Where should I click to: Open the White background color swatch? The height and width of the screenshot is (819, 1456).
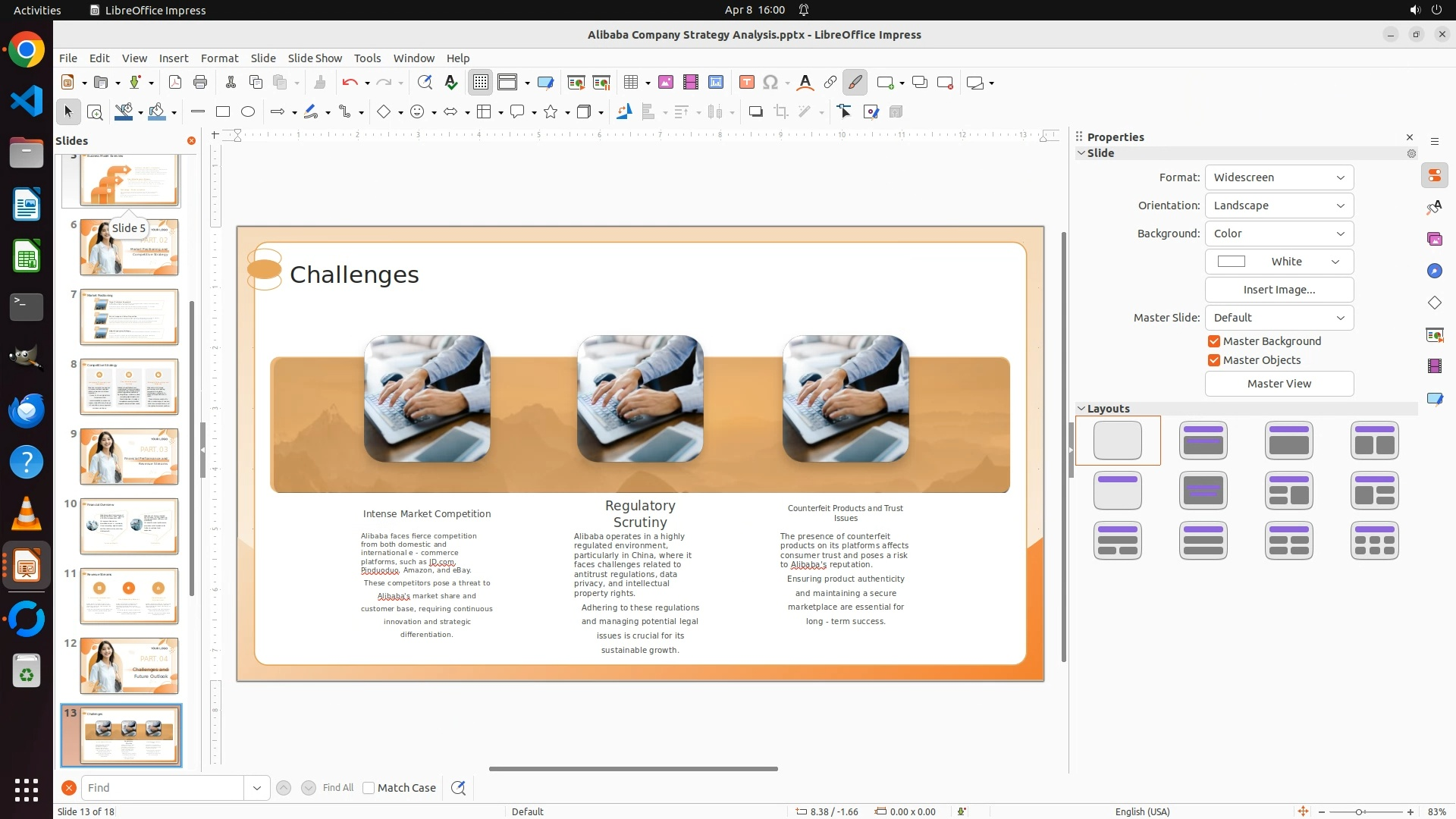1279,262
